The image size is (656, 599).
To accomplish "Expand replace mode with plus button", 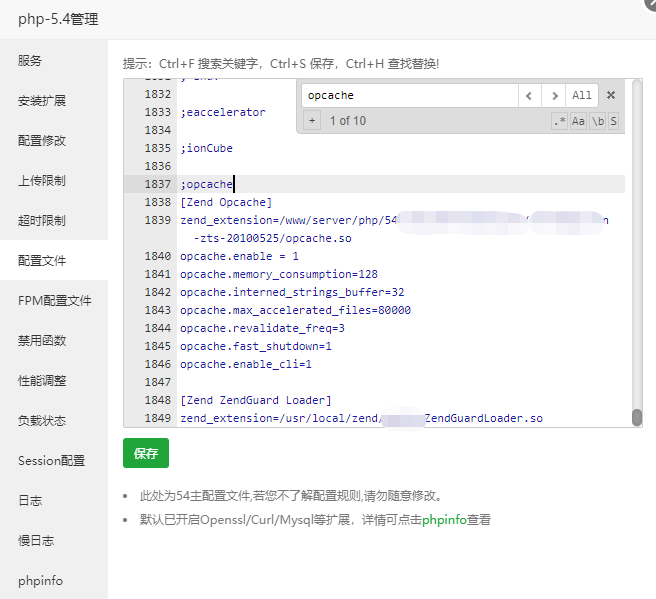I will [x=312, y=121].
